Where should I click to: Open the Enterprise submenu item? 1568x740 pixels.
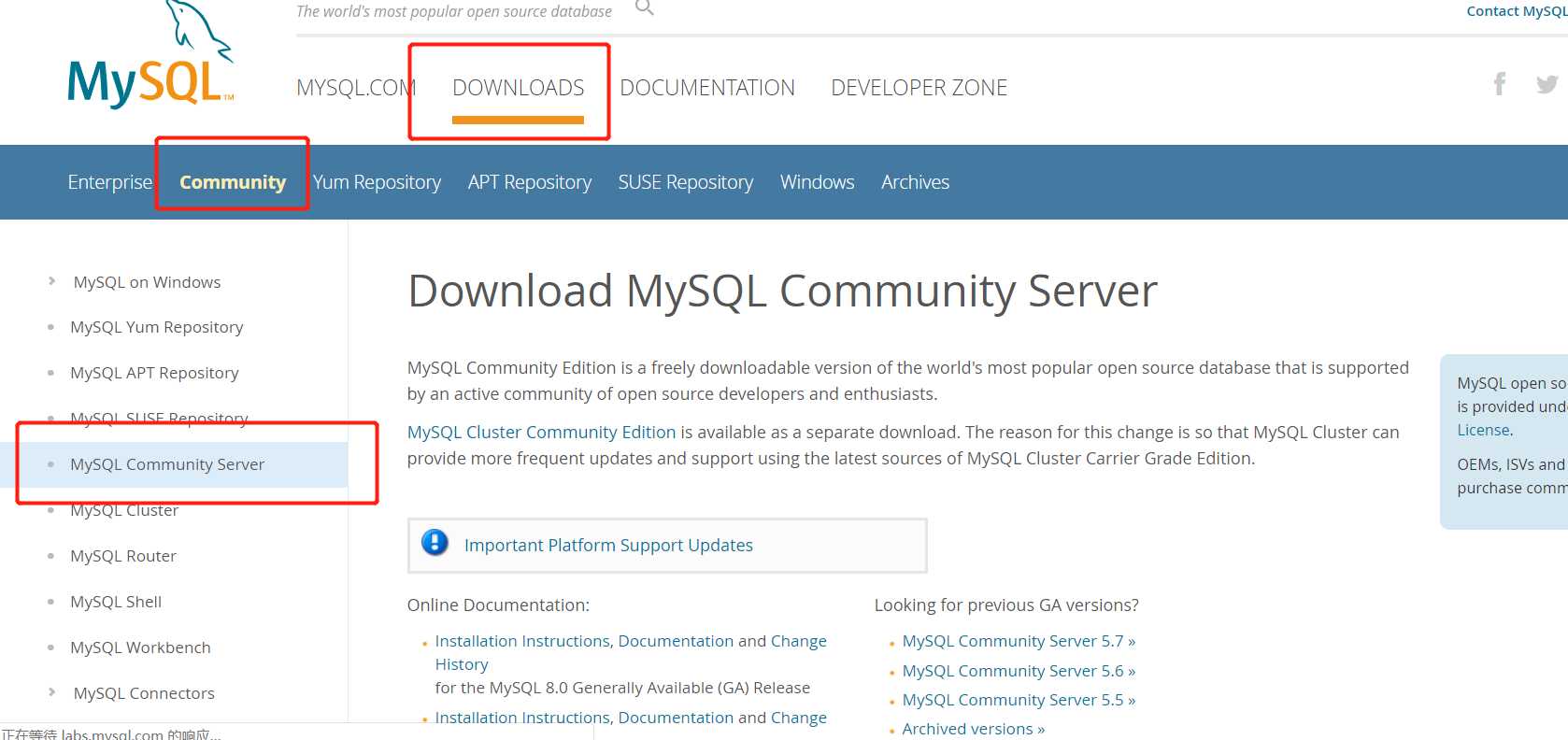tap(109, 182)
